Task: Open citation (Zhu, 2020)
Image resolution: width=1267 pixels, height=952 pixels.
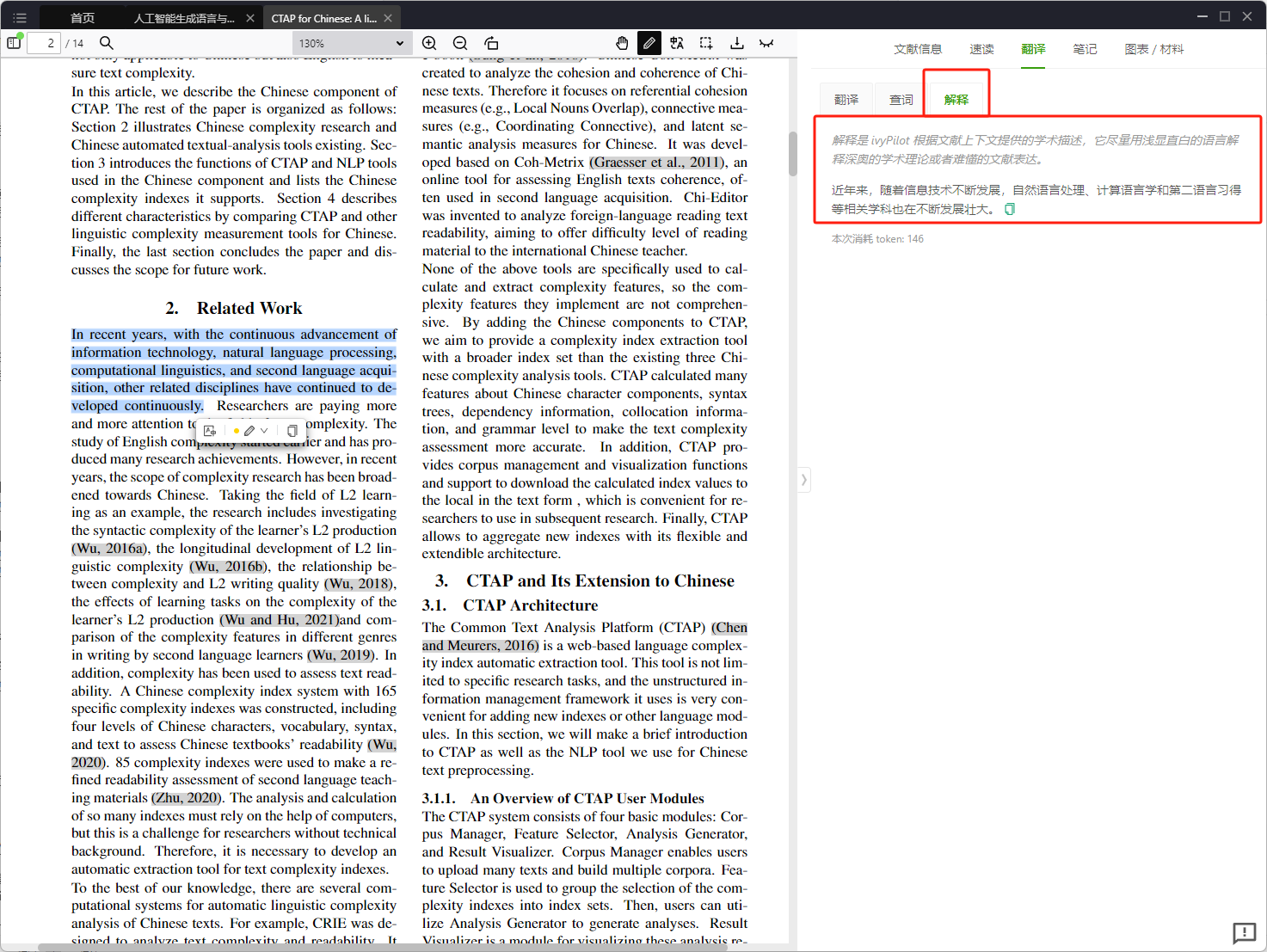Action: pos(187,797)
